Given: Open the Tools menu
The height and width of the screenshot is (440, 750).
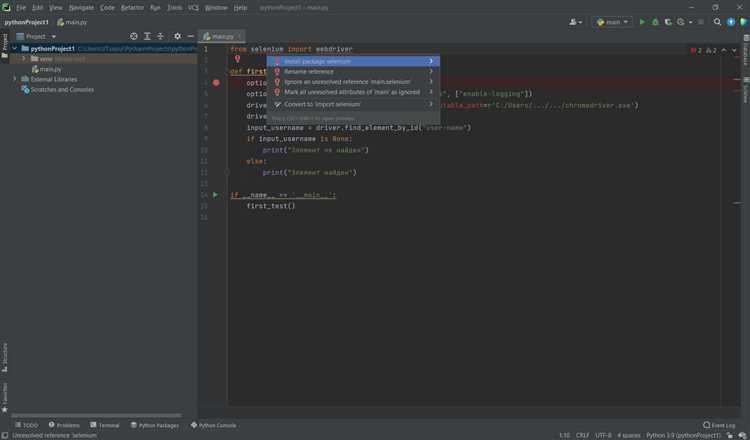Looking at the screenshot, I should click(x=174, y=8).
